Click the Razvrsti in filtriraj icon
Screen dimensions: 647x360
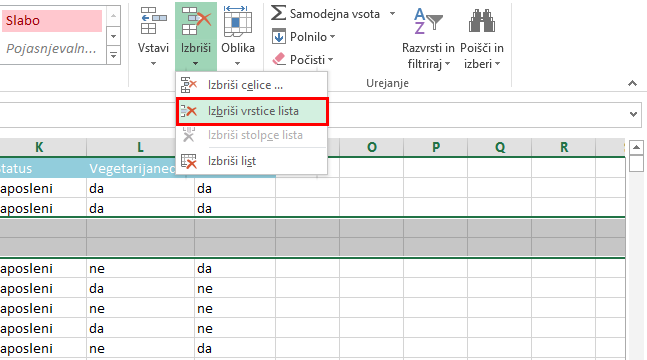[x=428, y=21]
